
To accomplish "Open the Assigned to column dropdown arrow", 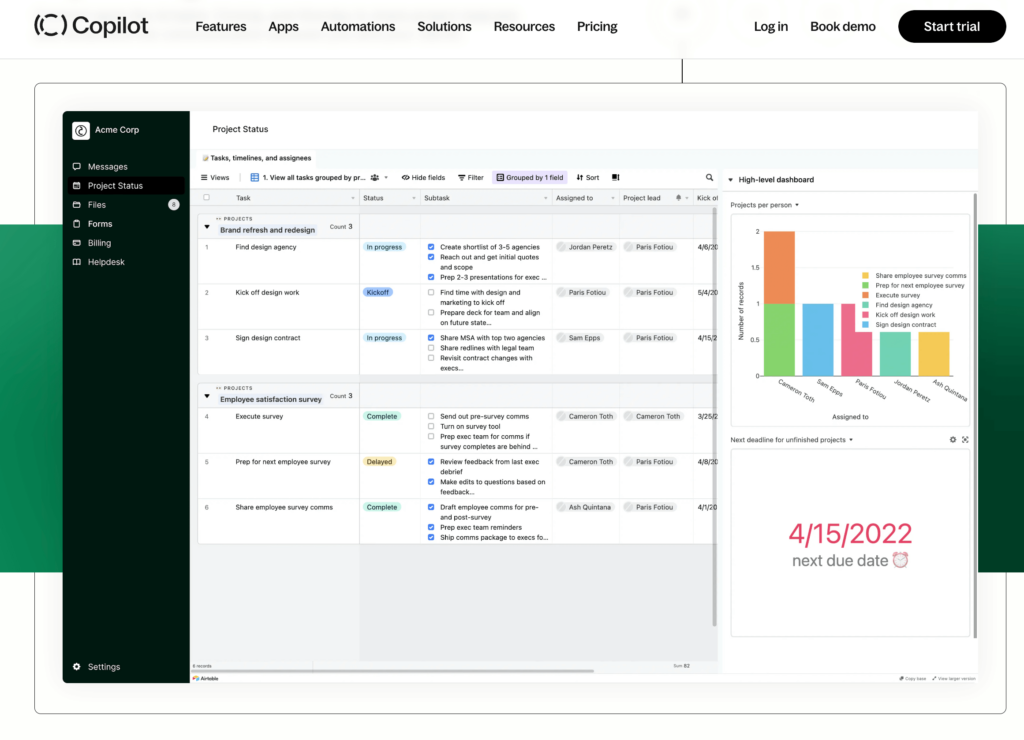I will pos(613,198).
